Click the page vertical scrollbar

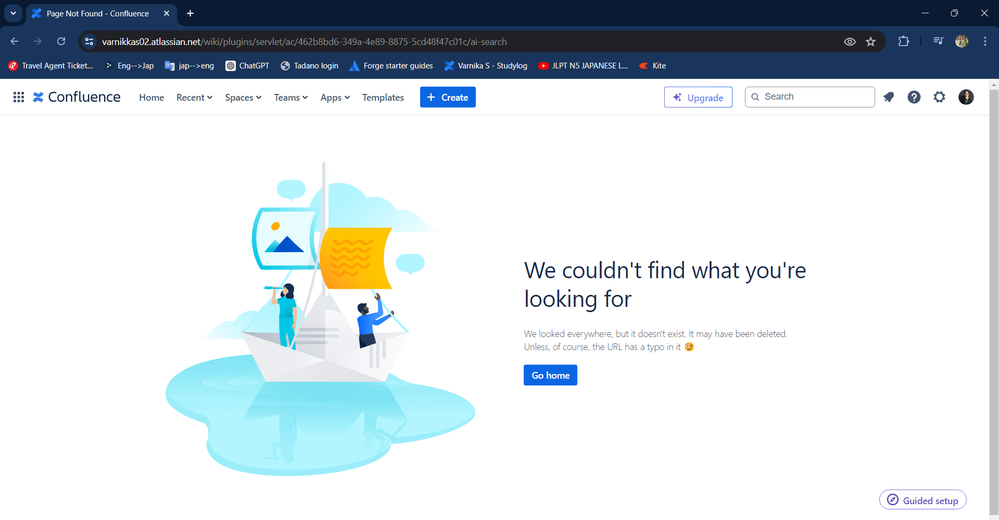994,300
